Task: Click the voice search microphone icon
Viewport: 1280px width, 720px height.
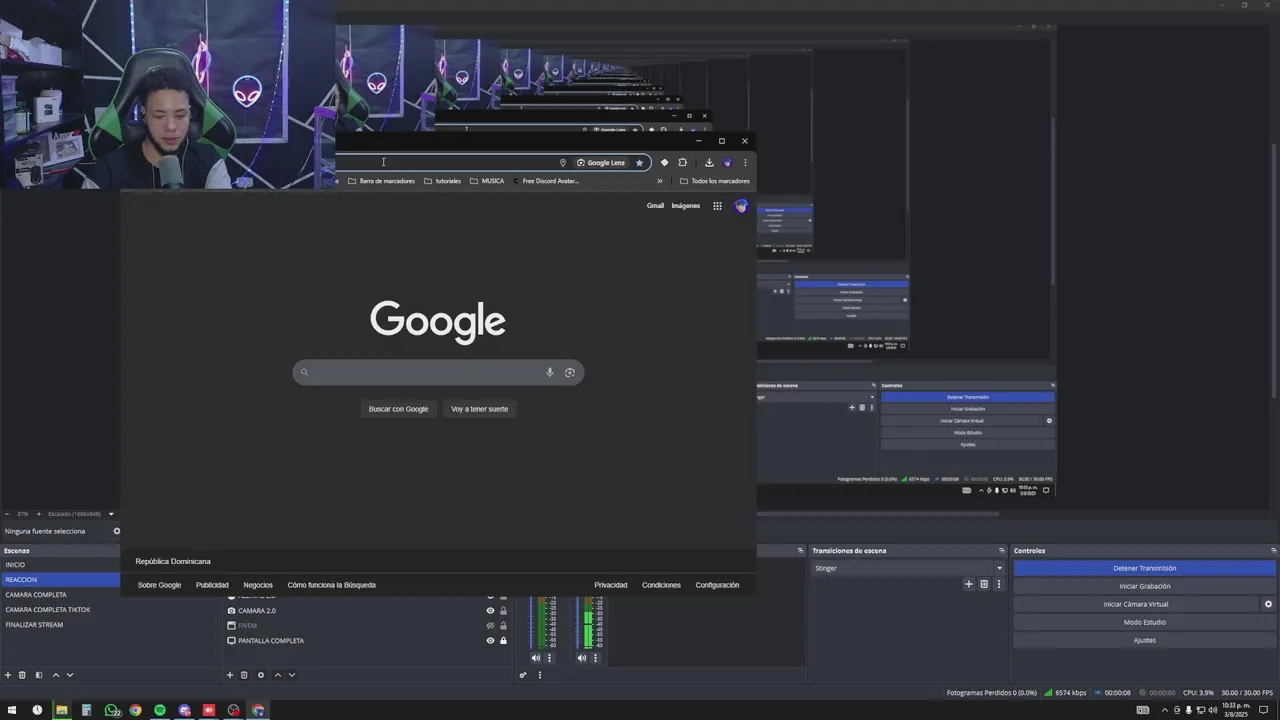Action: pyautogui.click(x=549, y=372)
